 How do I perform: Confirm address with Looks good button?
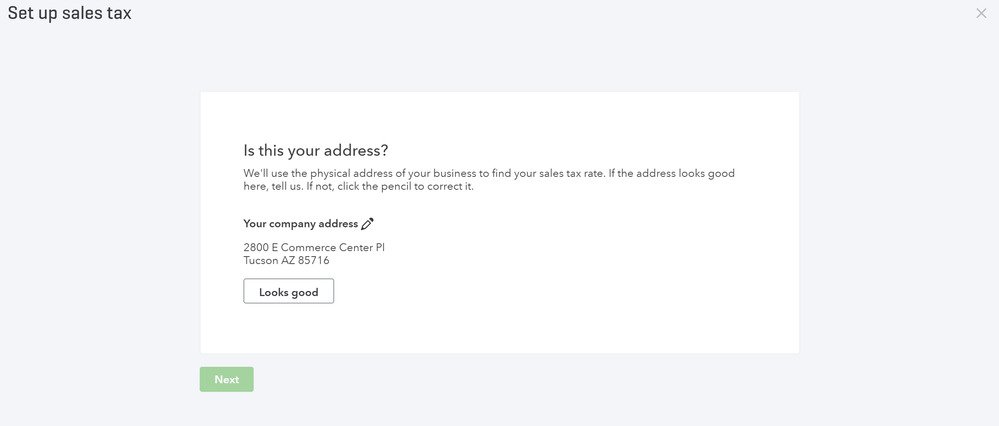(x=288, y=292)
